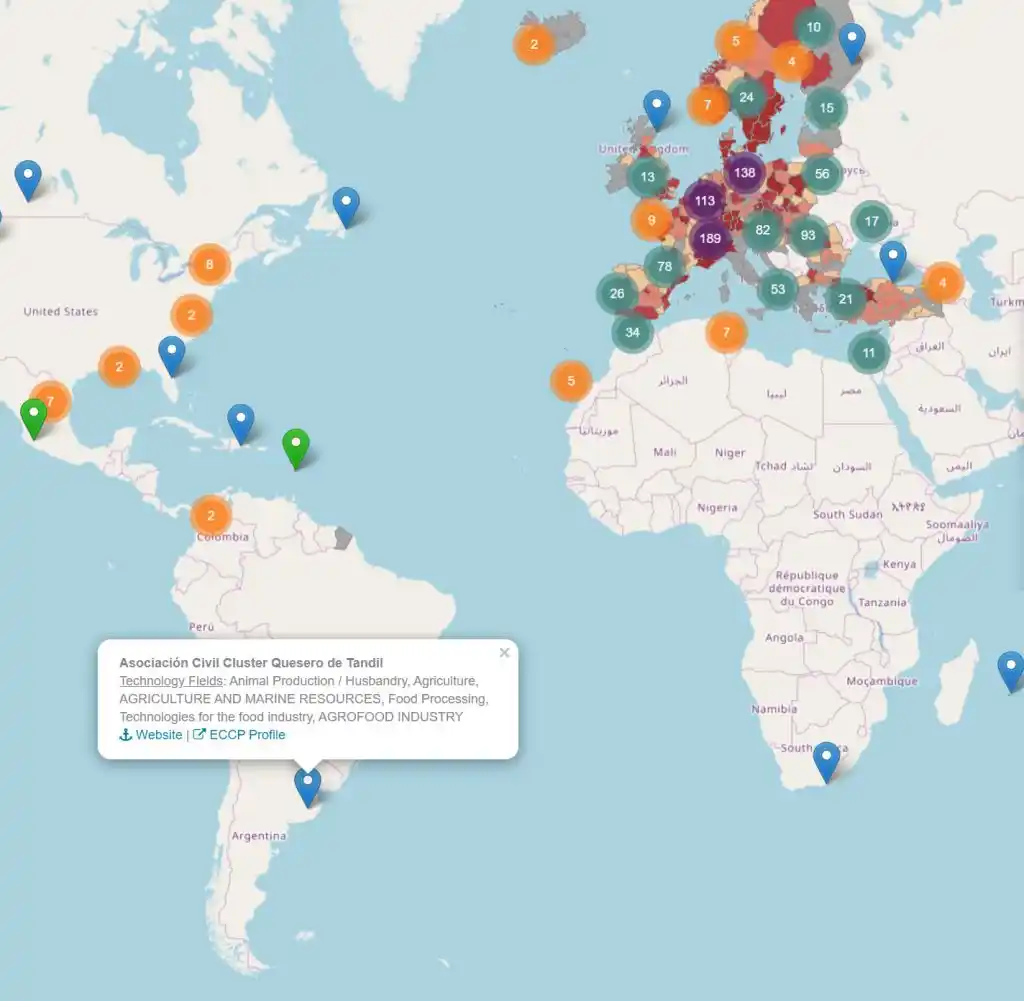Open the orange 2 cluster over Colombia
Viewport: 1024px width, 1001px height.
(211, 515)
